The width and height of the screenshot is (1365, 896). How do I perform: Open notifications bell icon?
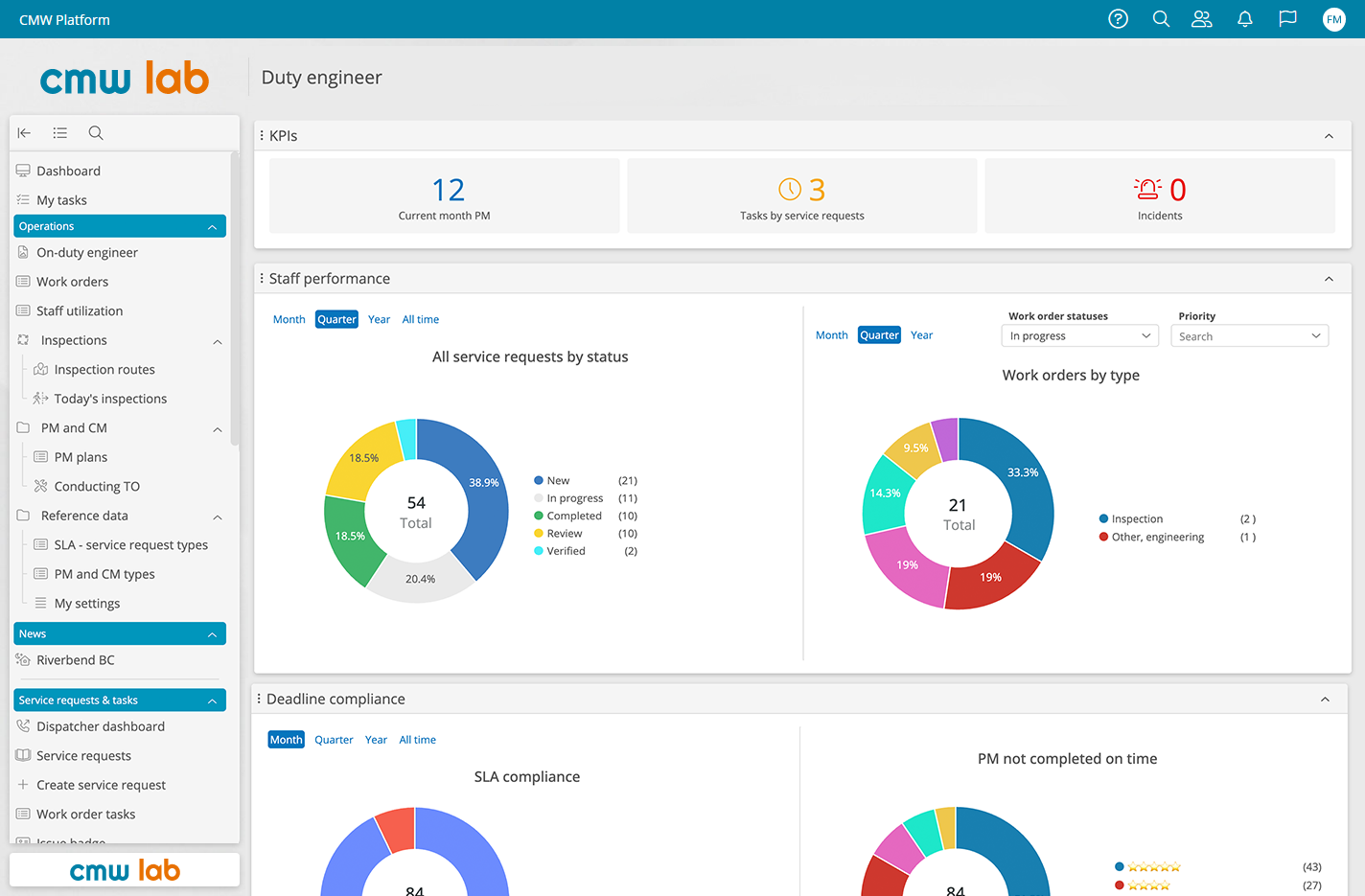click(x=1245, y=19)
